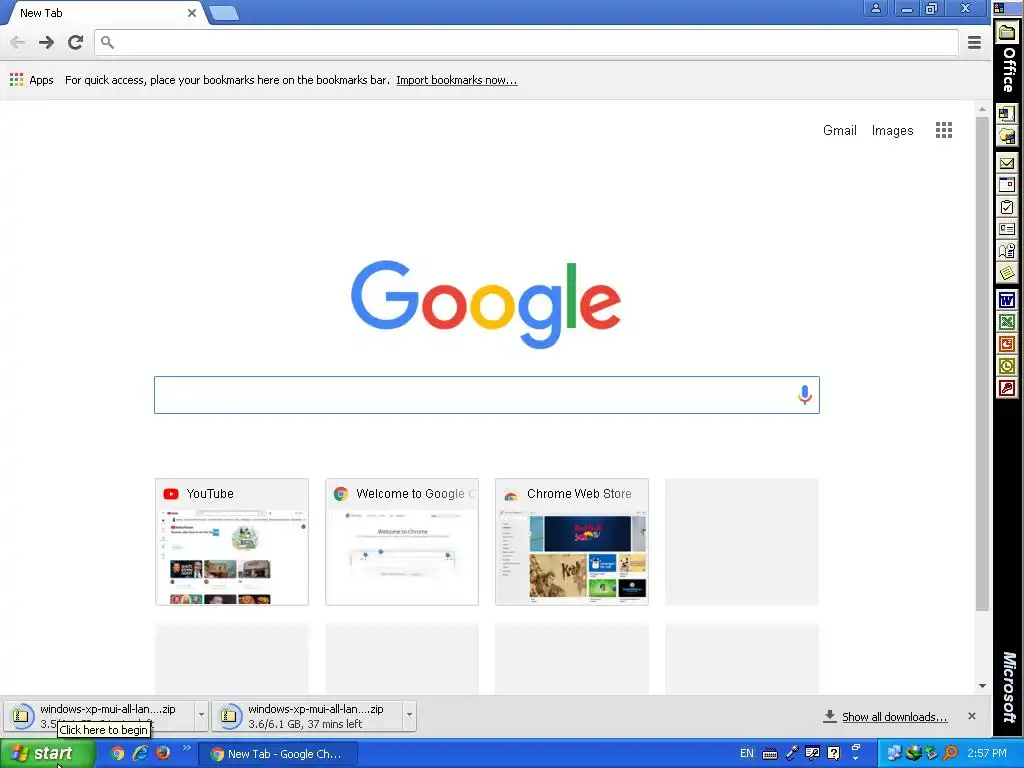The image size is (1024, 768).
Task: Click the EN language indicator
Action: click(746, 753)
